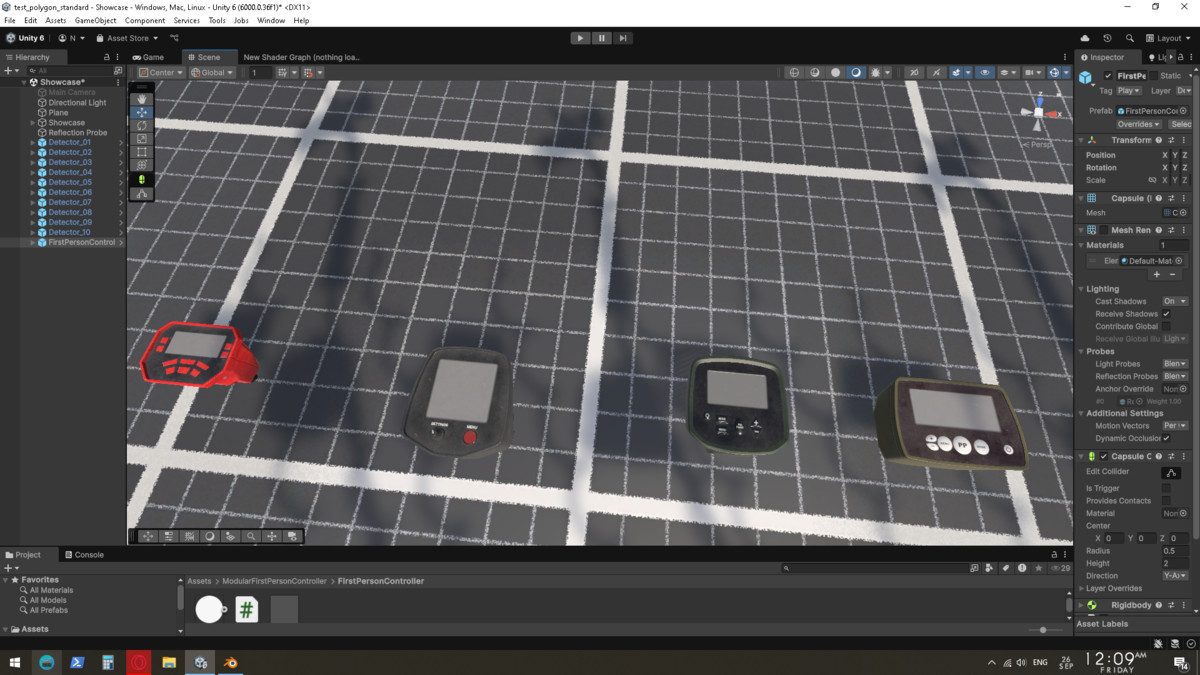Open the GameObject menu
Screen dimensions: 1200x675
click(x=95, y=20)
